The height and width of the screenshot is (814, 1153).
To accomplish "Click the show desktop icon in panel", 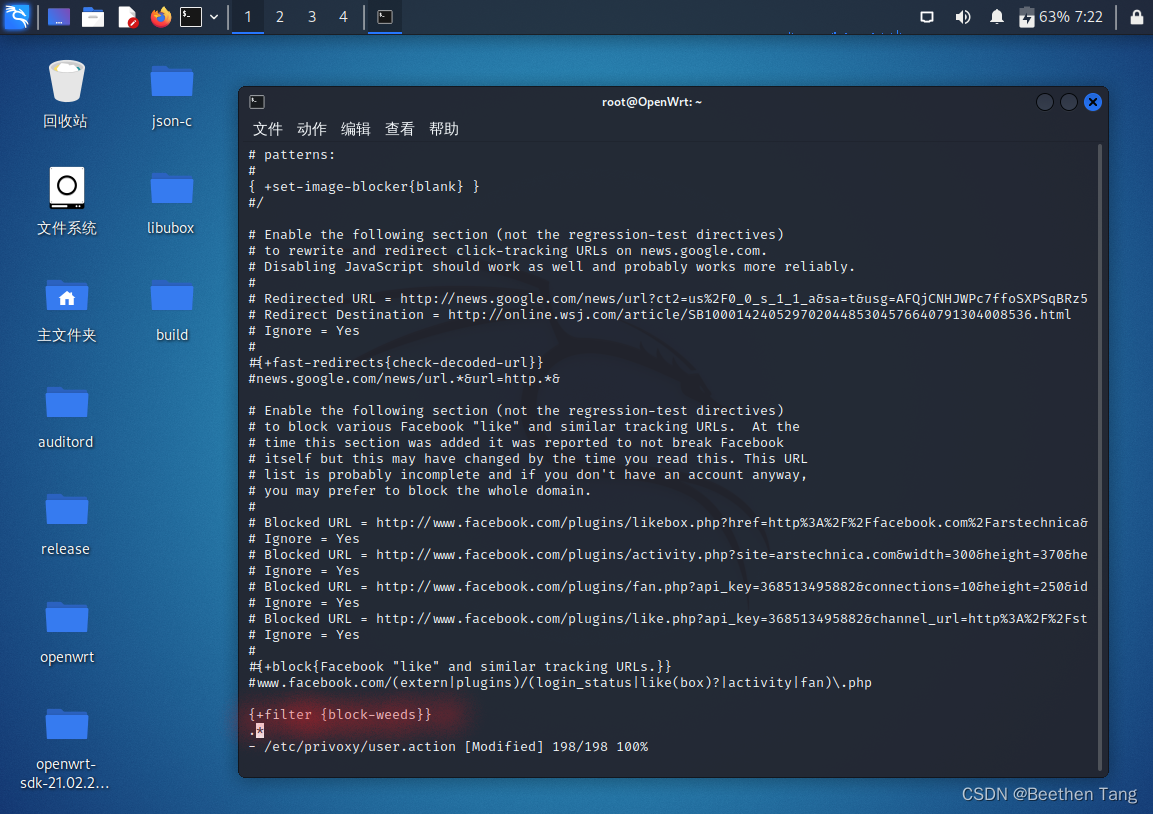I will click(x=59, y=16).
